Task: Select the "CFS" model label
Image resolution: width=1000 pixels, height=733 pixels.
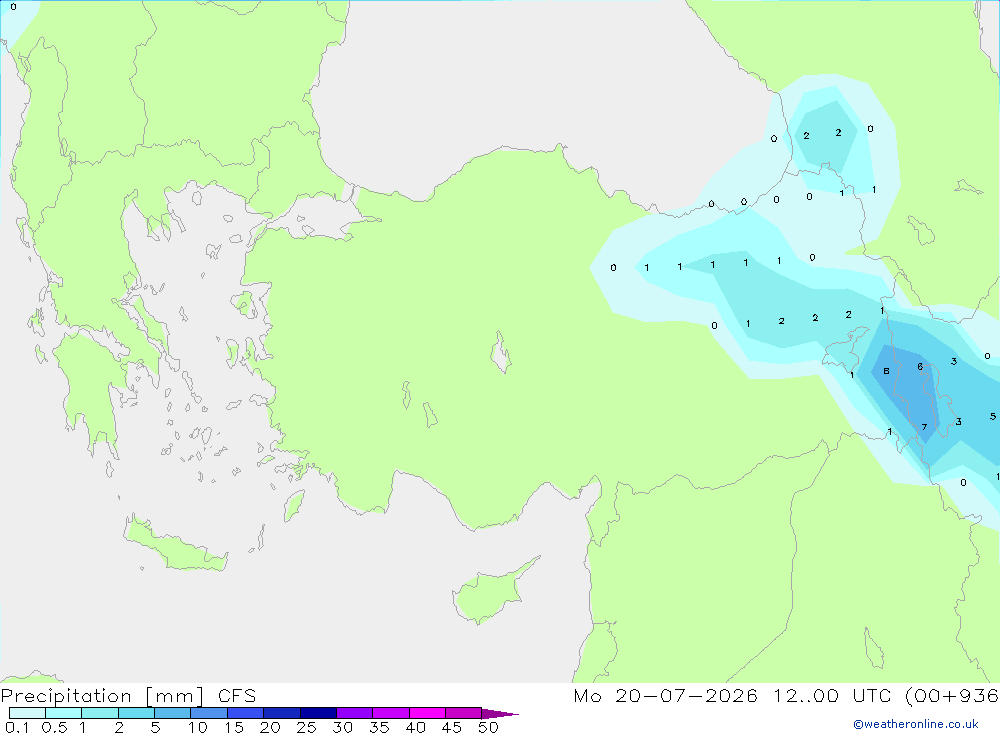Action: [x=237, y=696]
